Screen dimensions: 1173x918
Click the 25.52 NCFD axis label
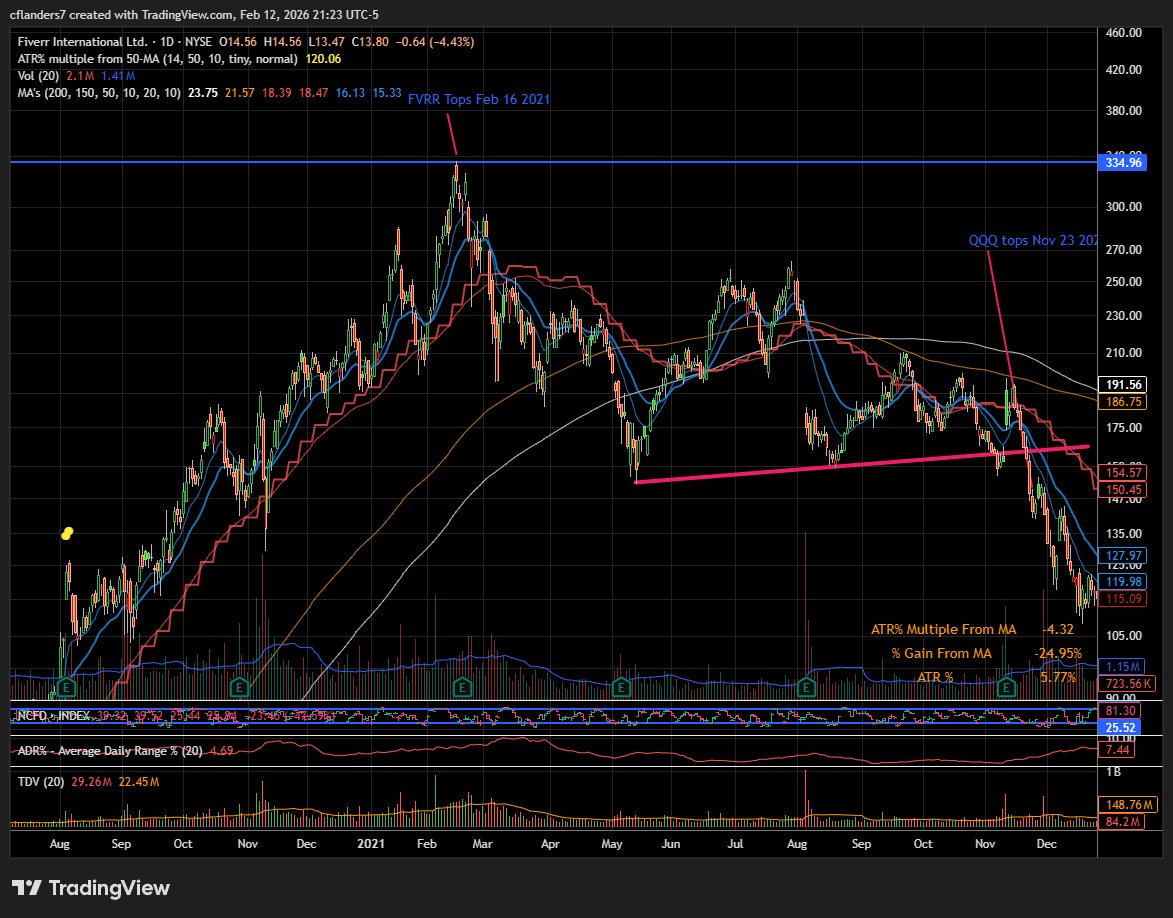coord(1120,727)
